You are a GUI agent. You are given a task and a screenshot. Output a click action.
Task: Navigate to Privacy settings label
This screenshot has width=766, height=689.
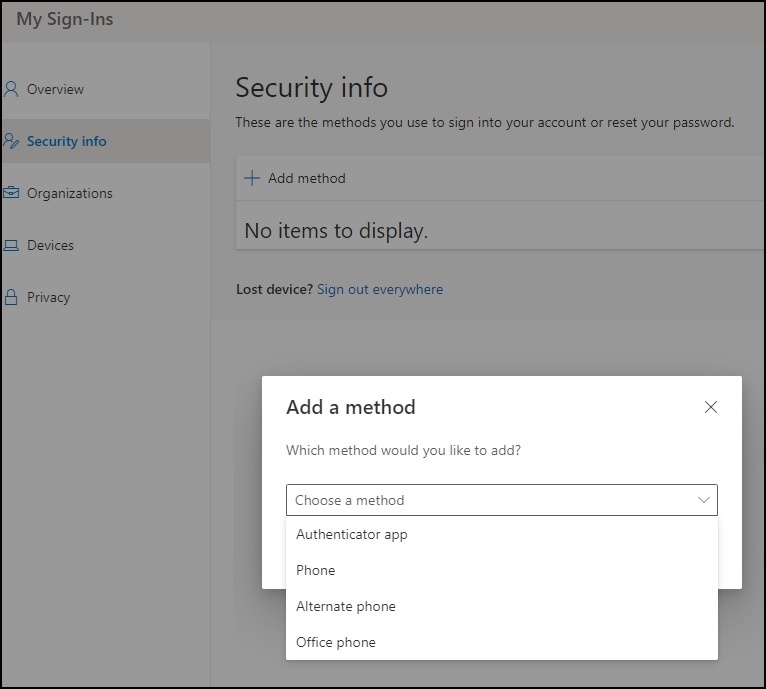click(49, 297)
